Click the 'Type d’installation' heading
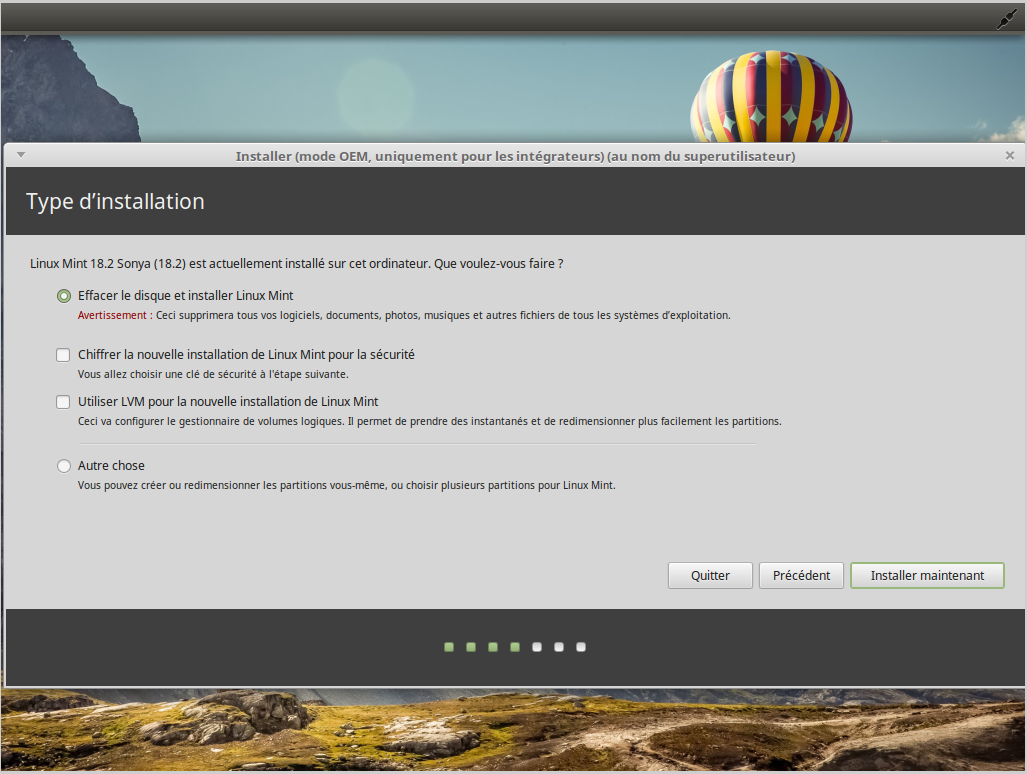The width and height of the screenshot is (1027, 774). [x=115, y=202]
